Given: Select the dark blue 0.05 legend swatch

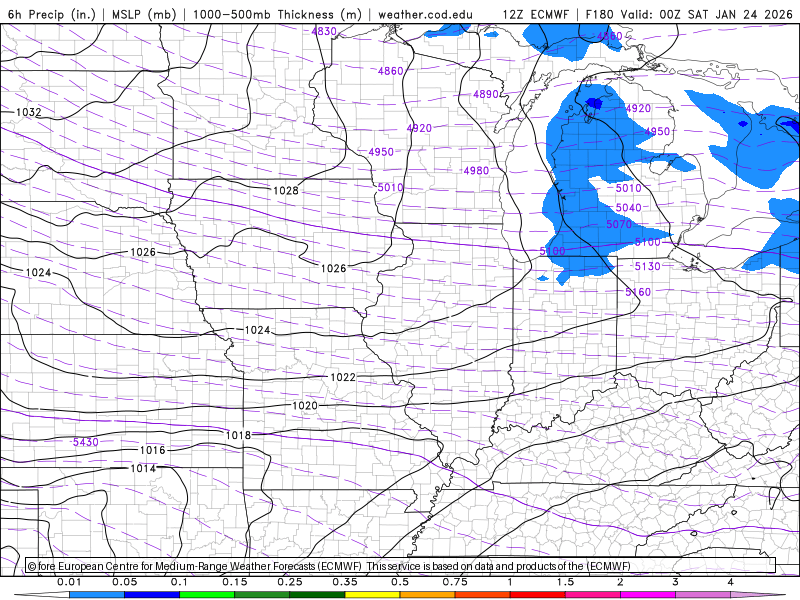Looking at the screenshot, I should pos(152,595).
